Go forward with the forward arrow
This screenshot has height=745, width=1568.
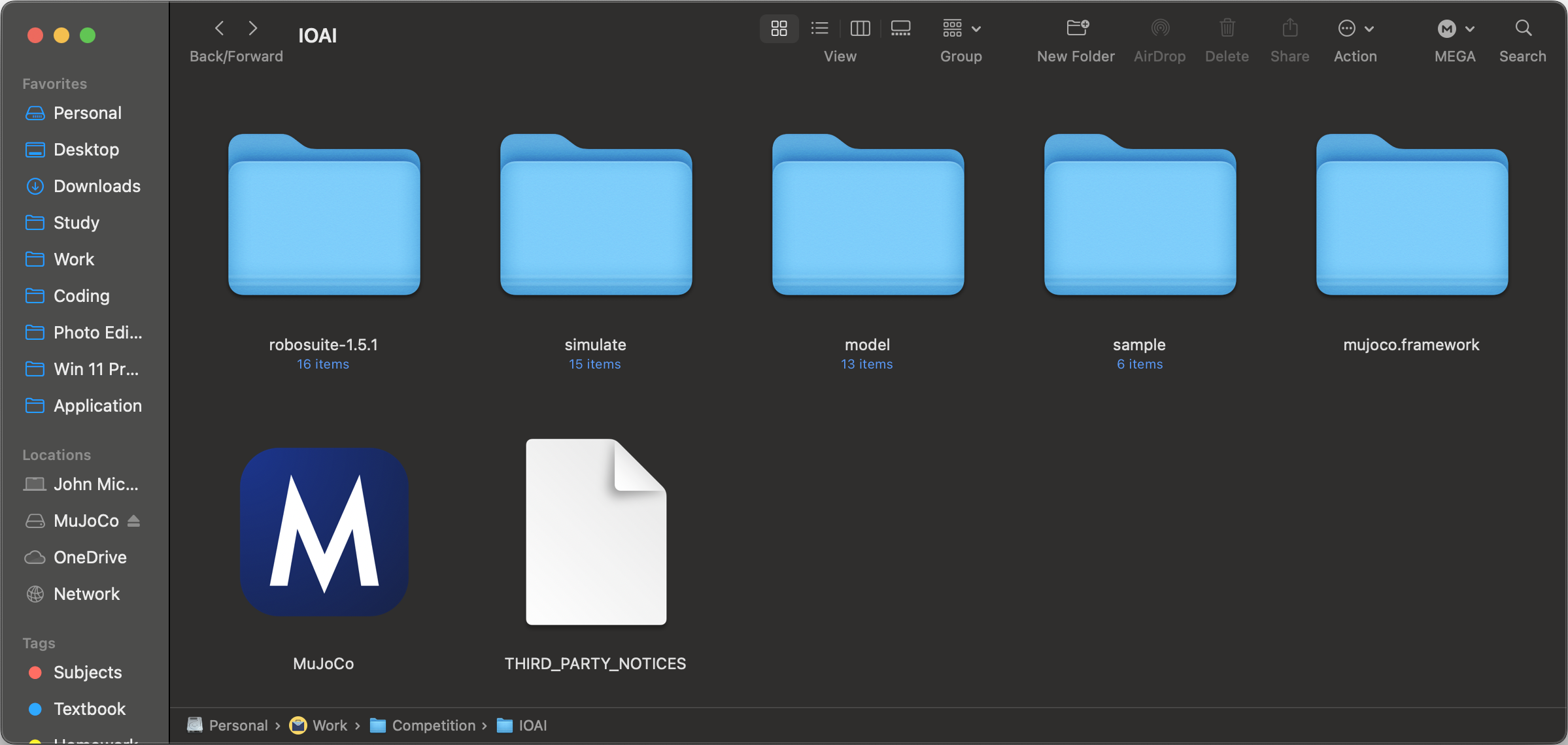tap(253, 28)
